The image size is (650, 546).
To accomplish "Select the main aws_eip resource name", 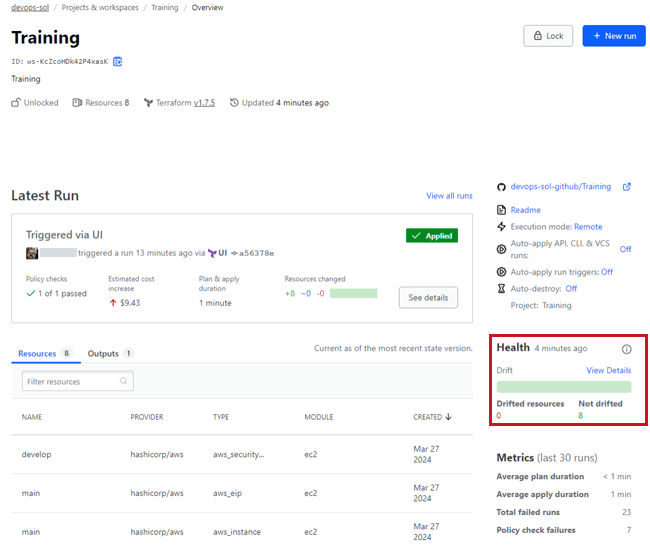I will [x=31, y=493].
